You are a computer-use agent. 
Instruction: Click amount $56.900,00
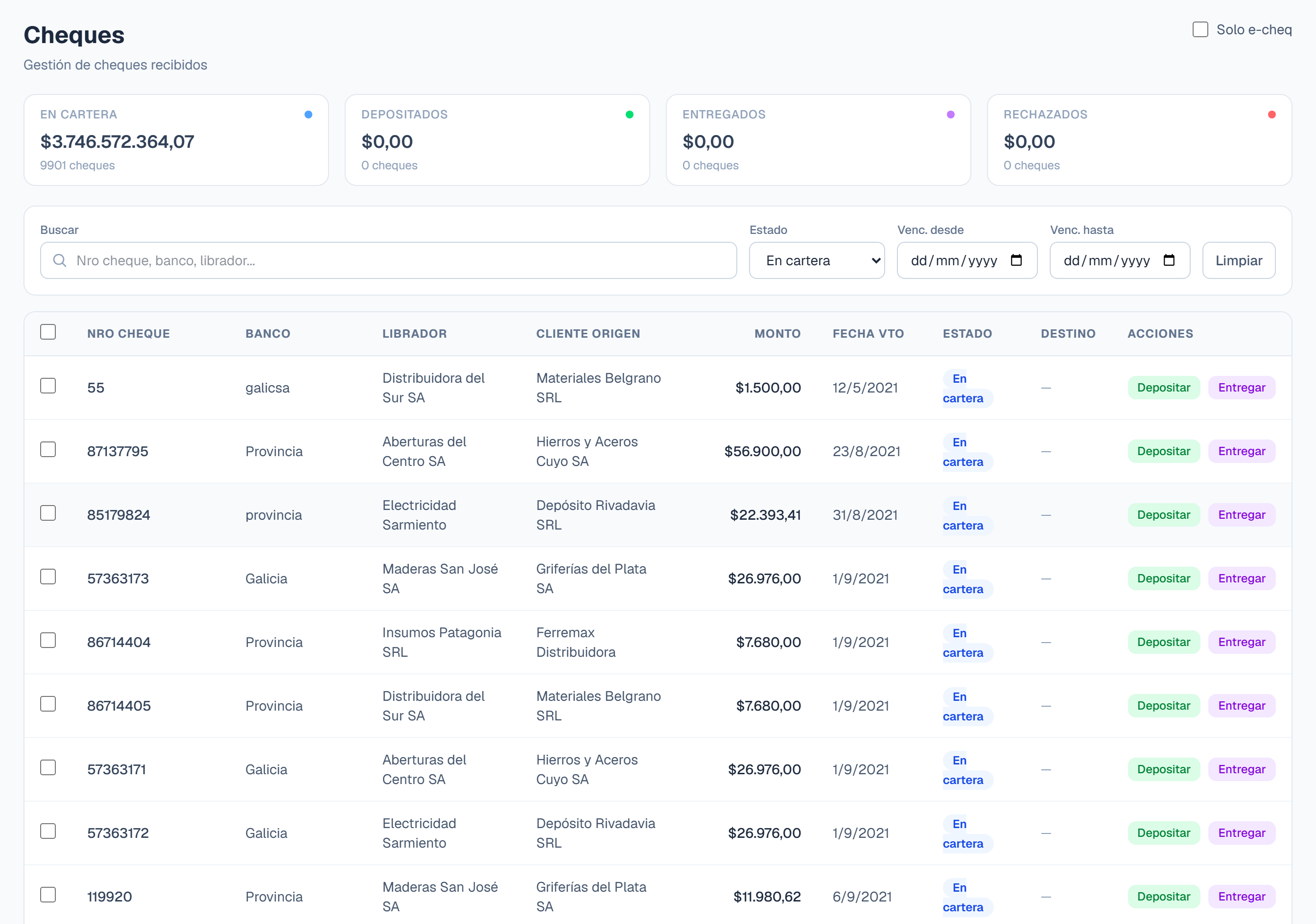point(762,451)
